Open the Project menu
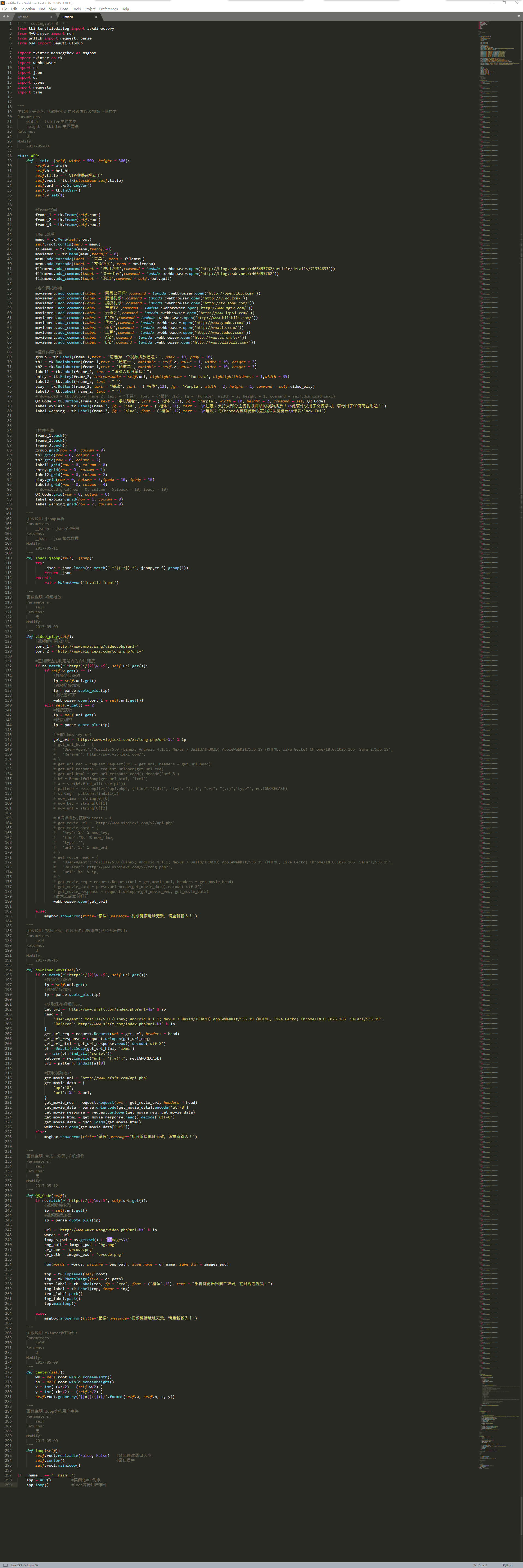Screen dimensions: 523x1568 [90, 9]
